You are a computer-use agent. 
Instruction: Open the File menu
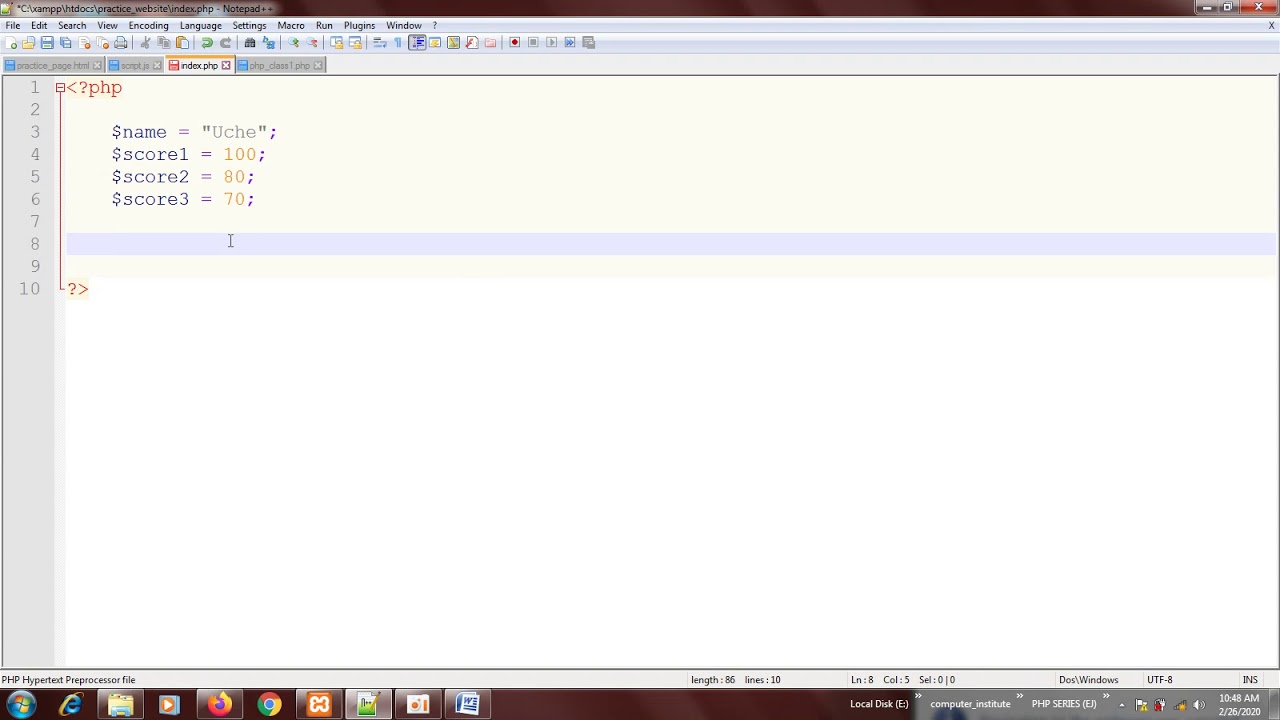click(13, 25)
